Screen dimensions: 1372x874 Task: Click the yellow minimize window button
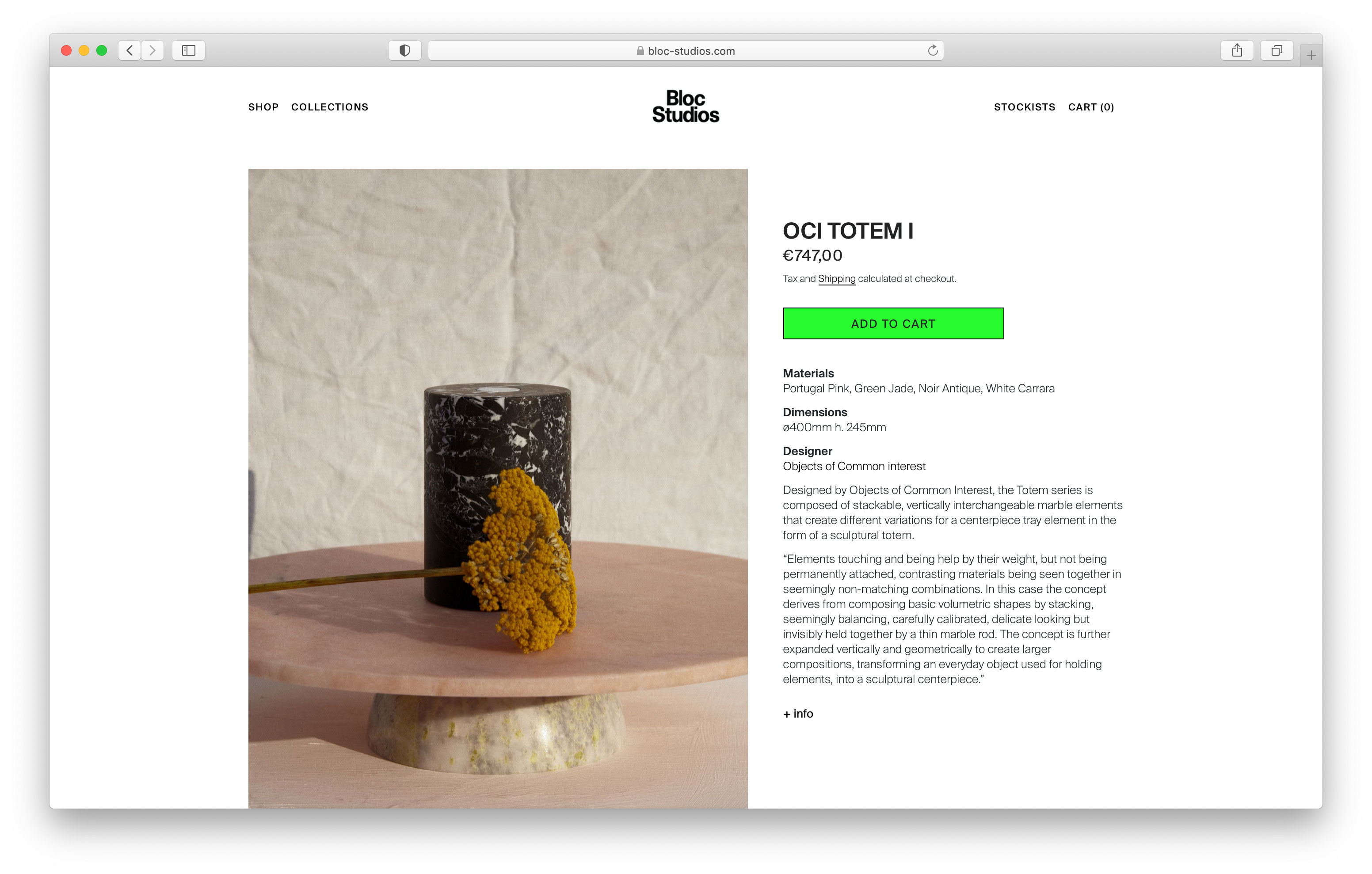point(84,51)
